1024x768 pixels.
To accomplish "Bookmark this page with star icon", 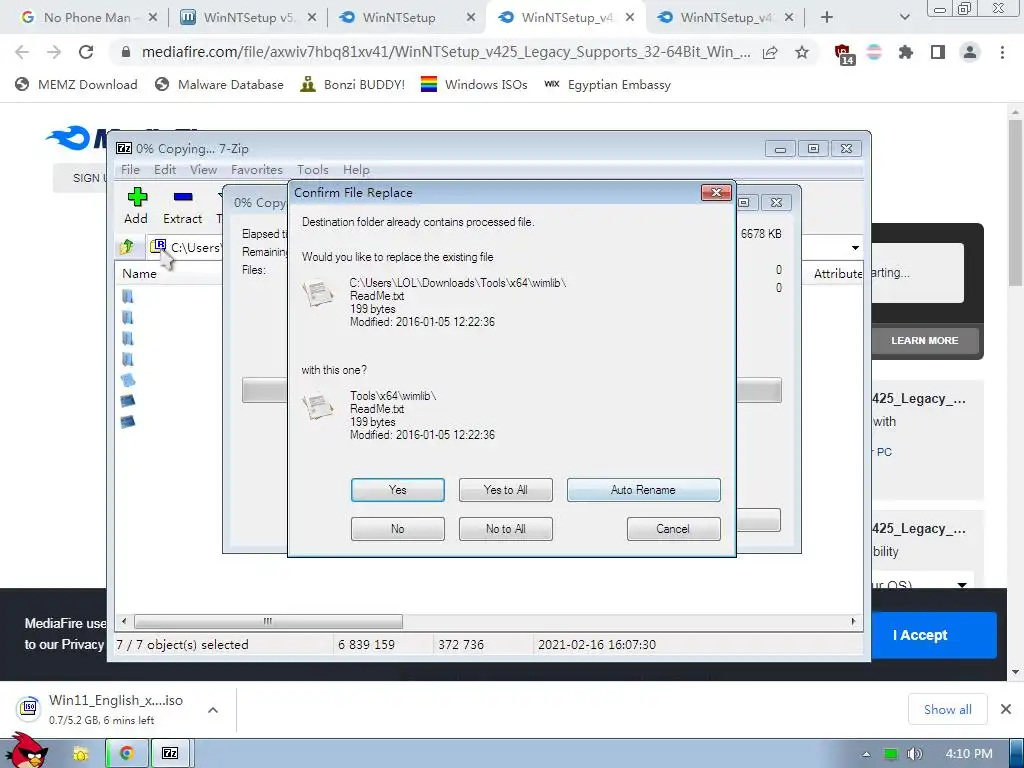I will point(802,52).
